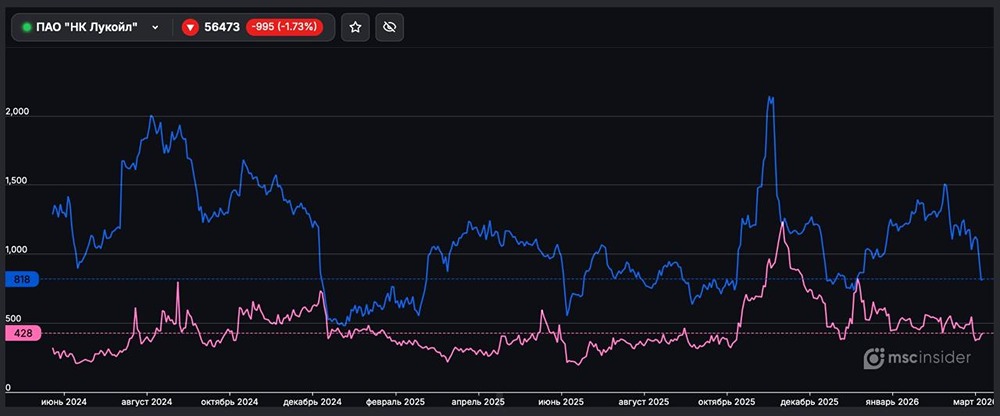Add Лукойл to favorites with star icon
1000x416 pixels.
point(355,27)
